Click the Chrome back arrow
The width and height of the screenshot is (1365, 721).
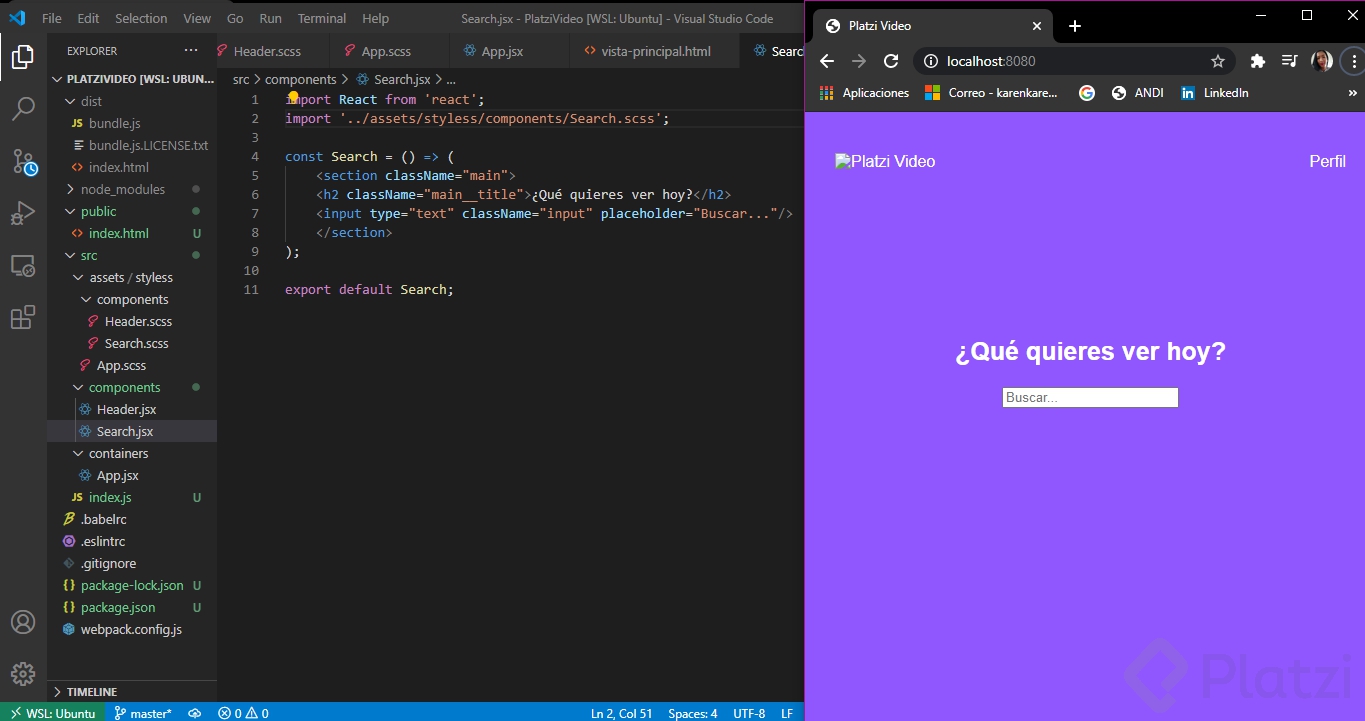(x=827, y=61)
